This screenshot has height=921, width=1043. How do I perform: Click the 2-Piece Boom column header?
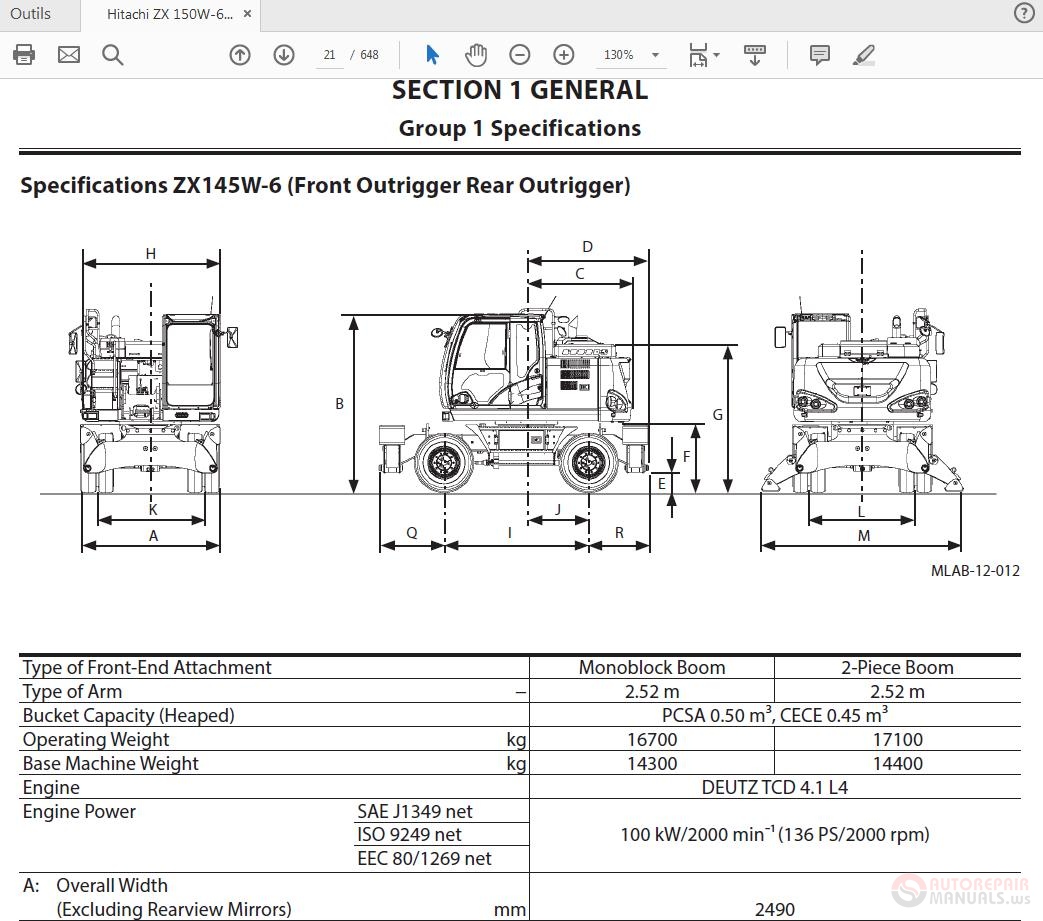tap(897, 668)
